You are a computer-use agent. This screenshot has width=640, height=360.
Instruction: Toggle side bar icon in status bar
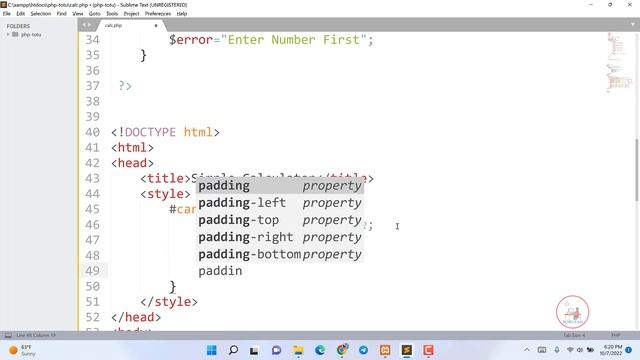[x=8, y=336]
